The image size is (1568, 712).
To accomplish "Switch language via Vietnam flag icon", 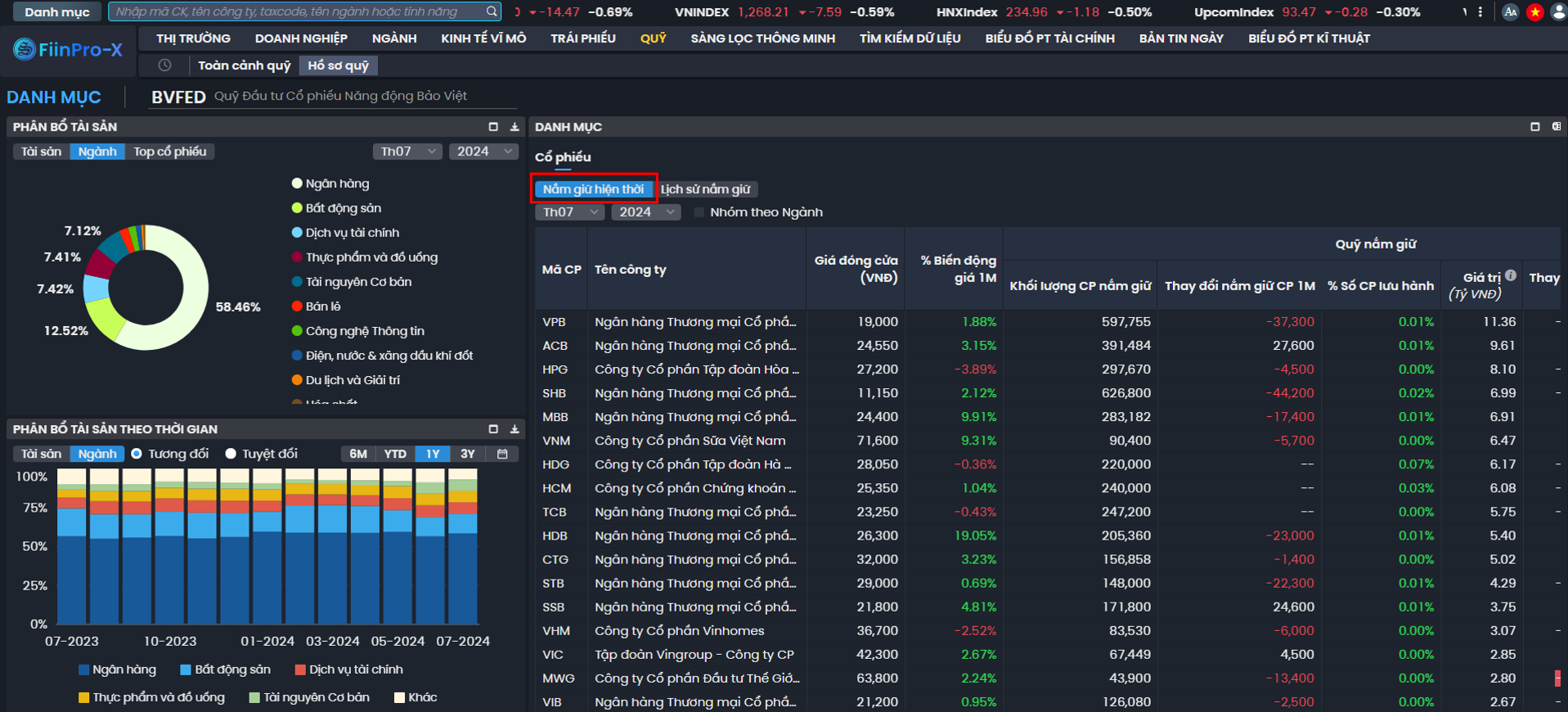I will click(x=1534, y=12).
